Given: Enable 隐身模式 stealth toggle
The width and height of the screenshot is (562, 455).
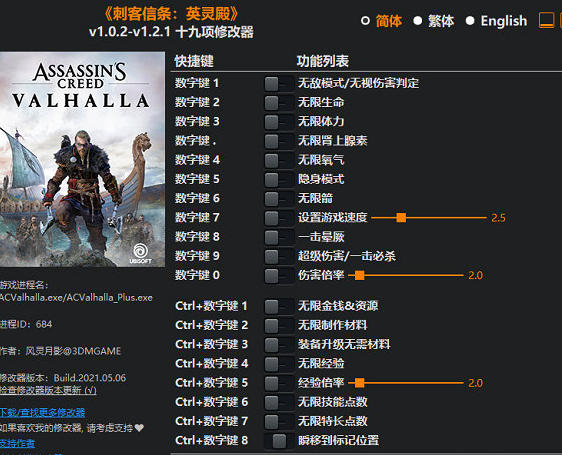Looking at the screenshot, I should tap(279, 180).
